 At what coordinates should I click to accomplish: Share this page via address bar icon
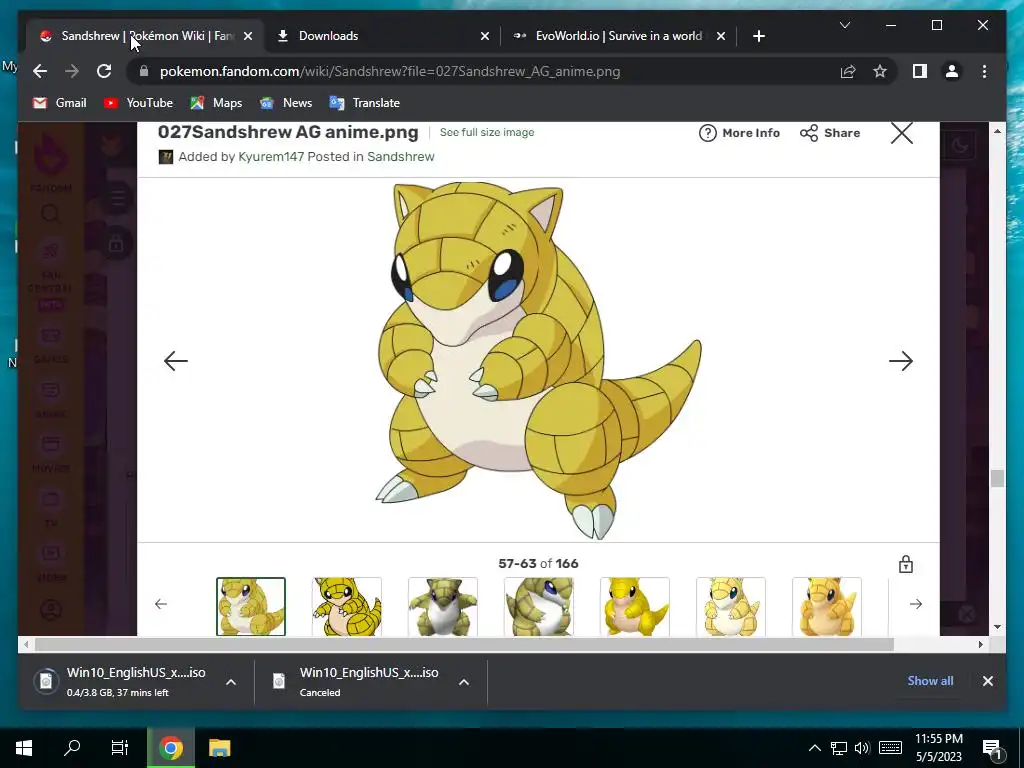[x=848, y=71]
